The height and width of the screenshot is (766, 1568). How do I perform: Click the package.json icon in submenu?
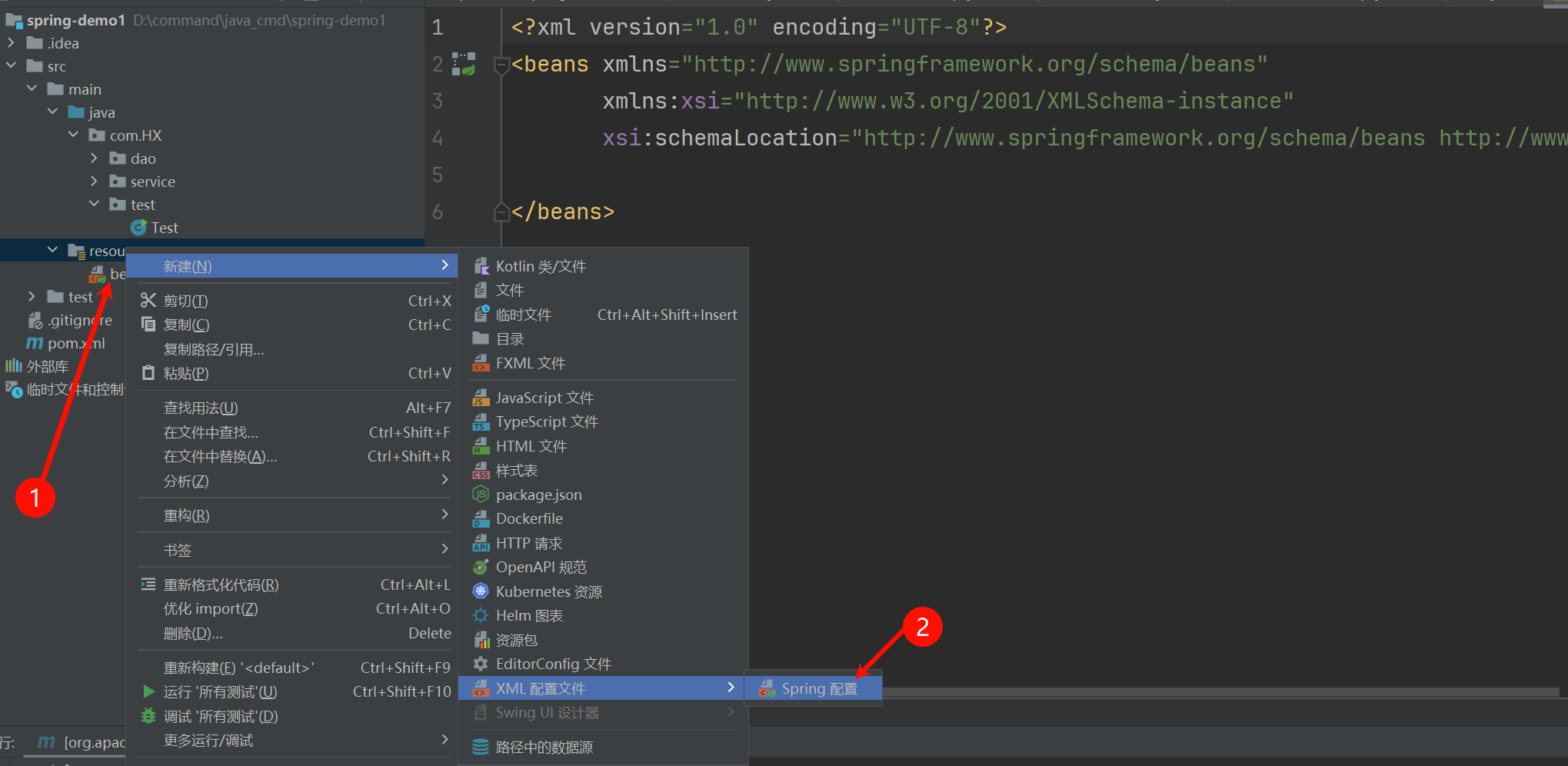pos(481,495)
